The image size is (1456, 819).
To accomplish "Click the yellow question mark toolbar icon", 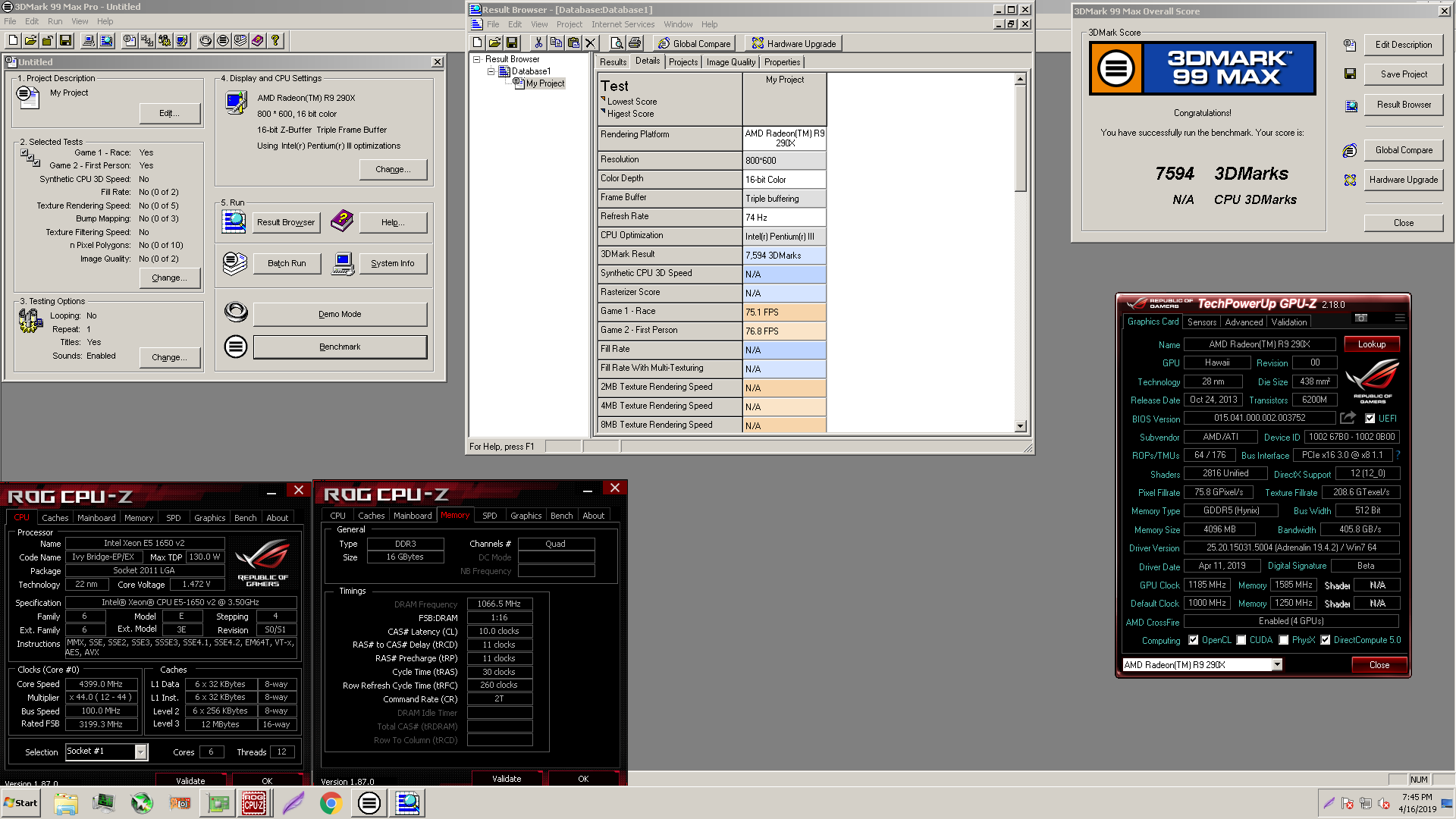I will (x=275, y=41).
